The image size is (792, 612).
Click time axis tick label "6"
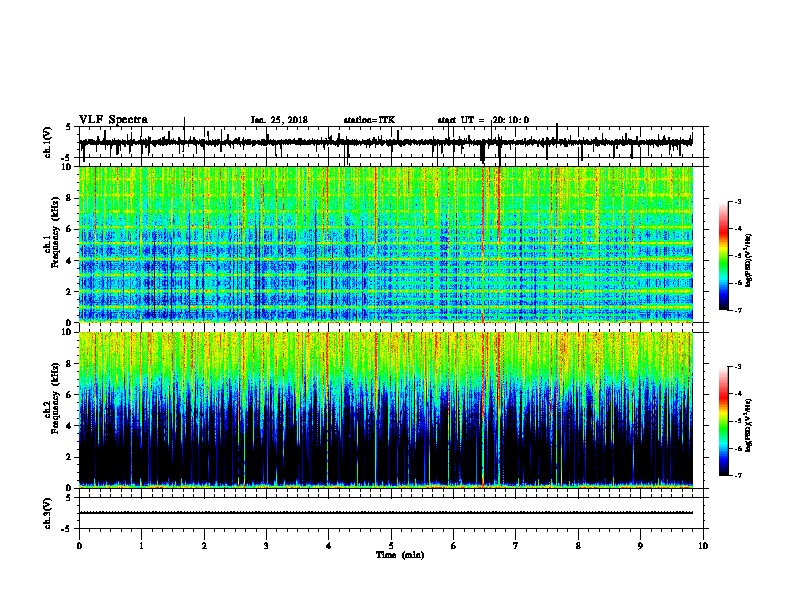(454, 546)
